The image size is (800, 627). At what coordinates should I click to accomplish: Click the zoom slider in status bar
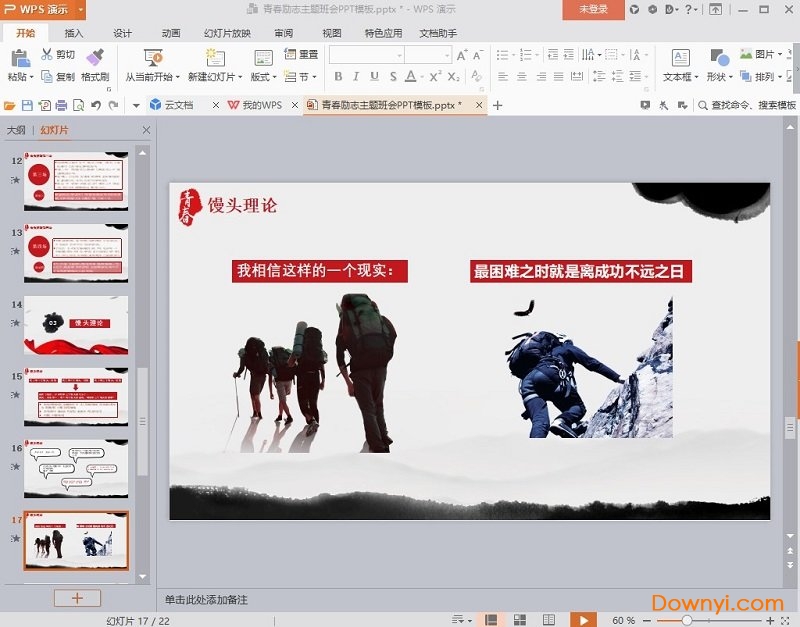[x=686, y=620]
